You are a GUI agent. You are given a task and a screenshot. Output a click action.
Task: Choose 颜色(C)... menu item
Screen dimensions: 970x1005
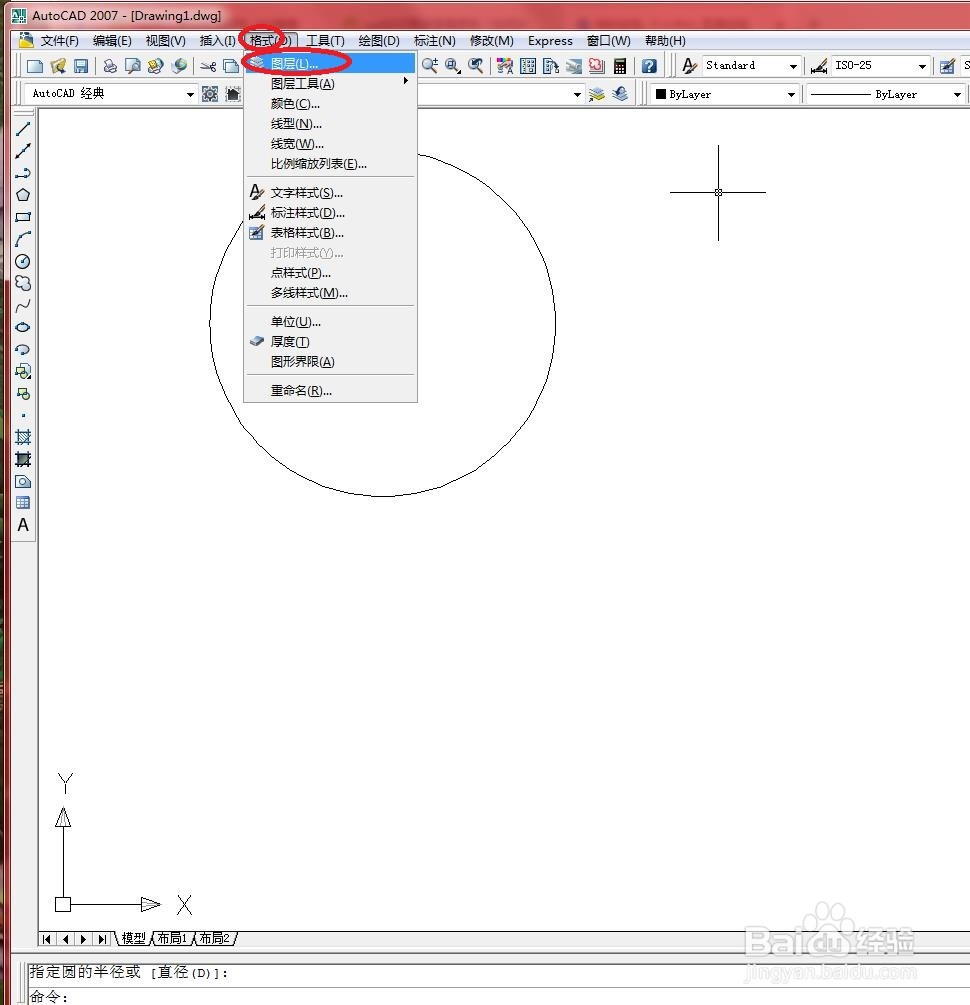pos(330,103)
